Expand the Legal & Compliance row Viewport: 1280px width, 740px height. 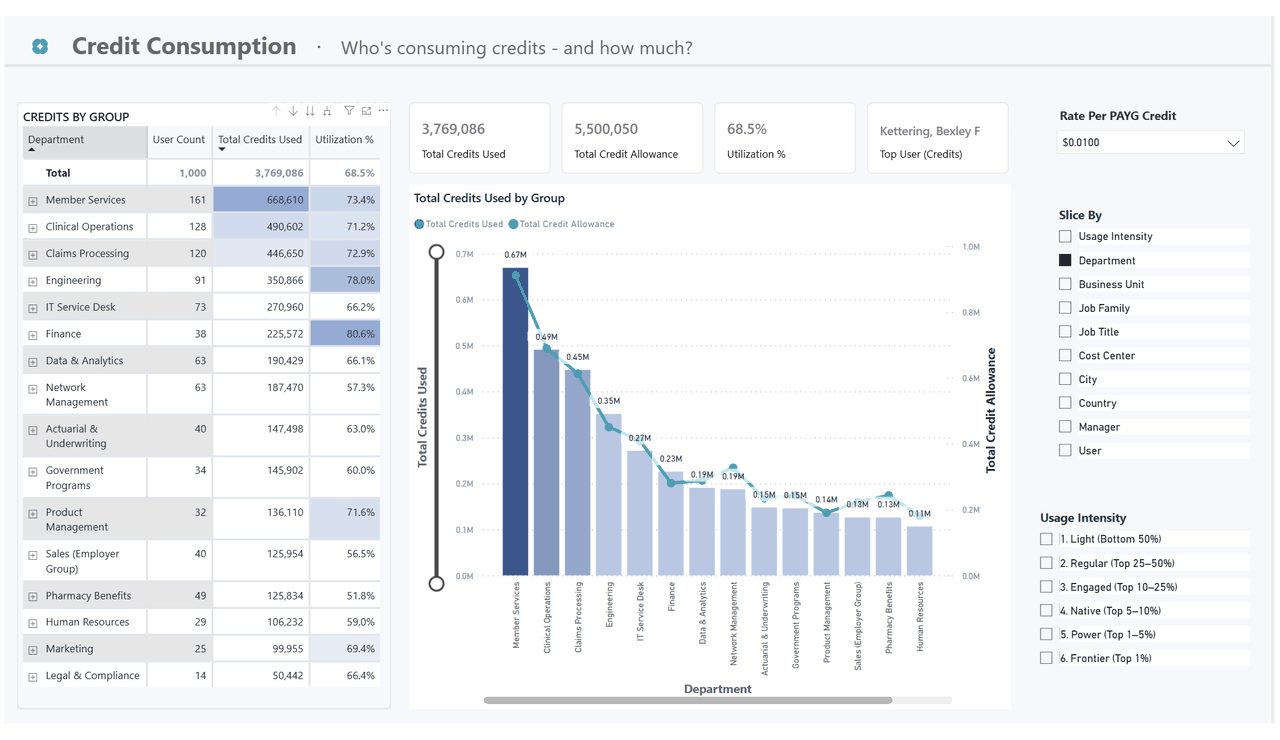click(33, 677)
